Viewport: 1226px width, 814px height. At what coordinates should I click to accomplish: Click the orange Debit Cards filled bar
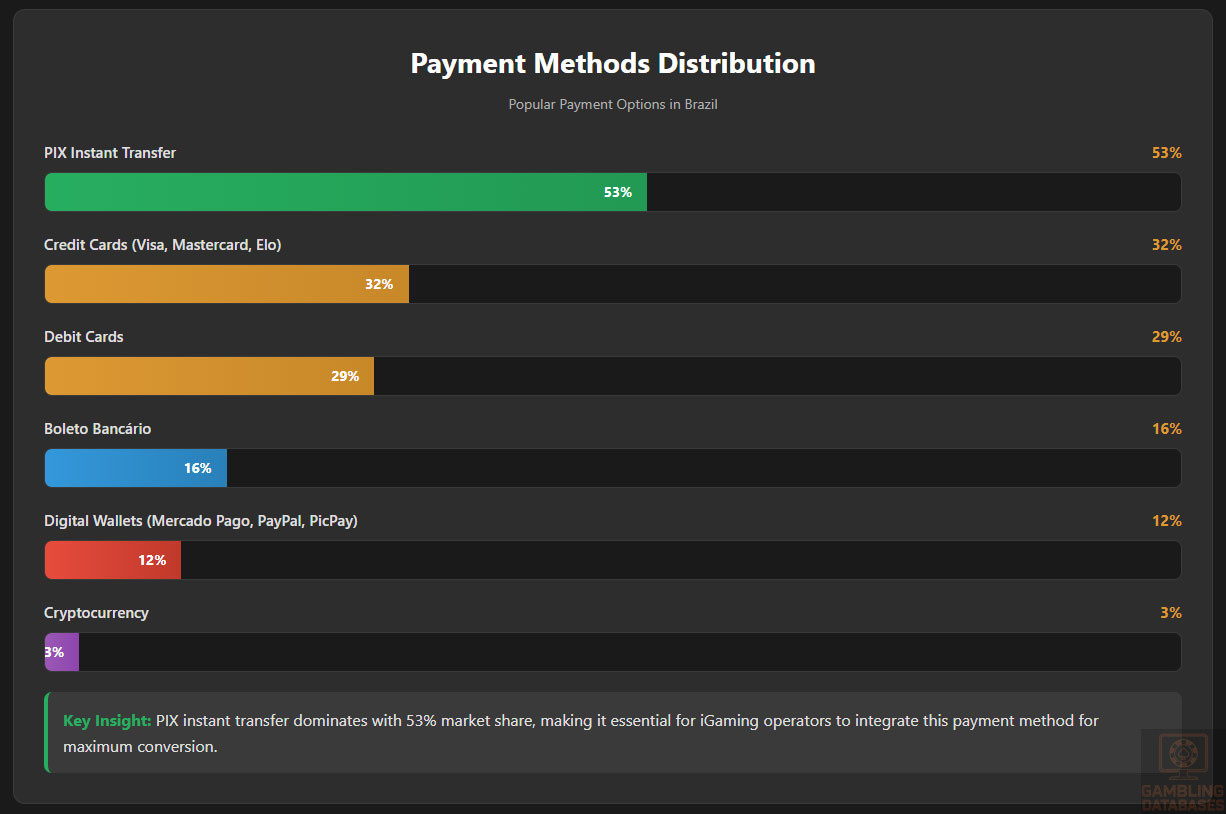click(x=209, y=376)
